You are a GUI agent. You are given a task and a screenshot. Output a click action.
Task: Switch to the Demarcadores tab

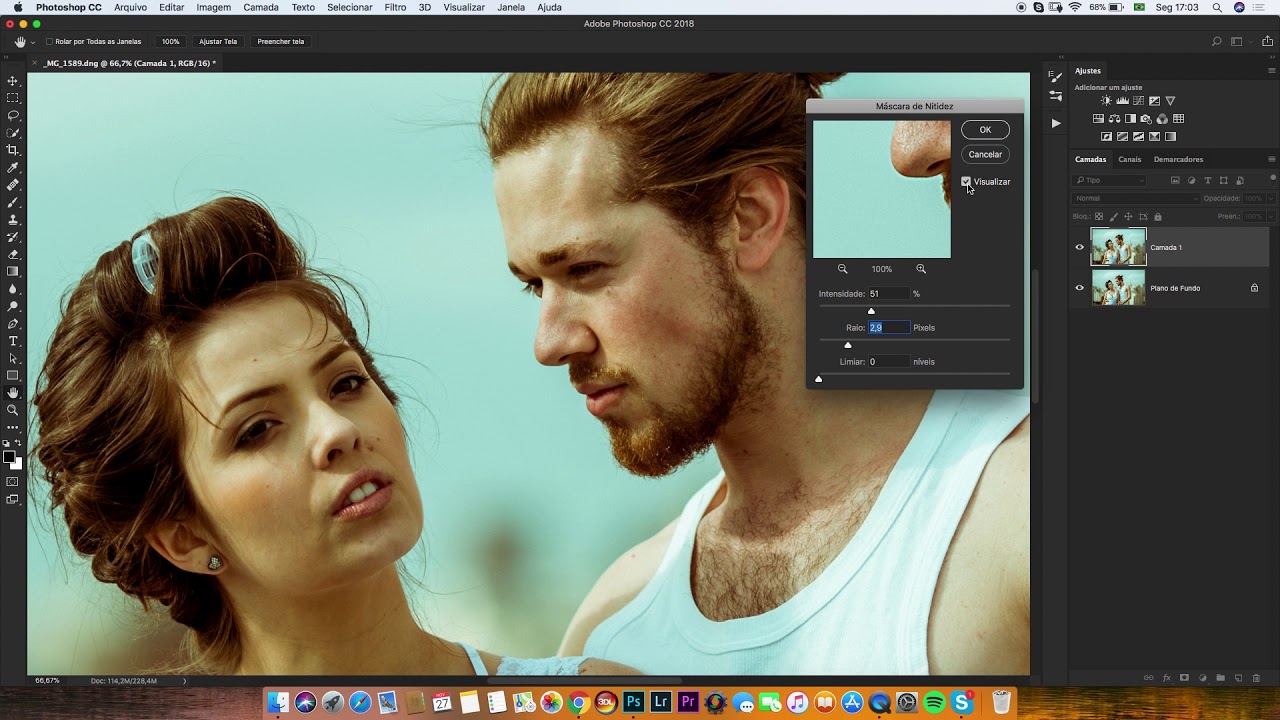(1178, 159)
